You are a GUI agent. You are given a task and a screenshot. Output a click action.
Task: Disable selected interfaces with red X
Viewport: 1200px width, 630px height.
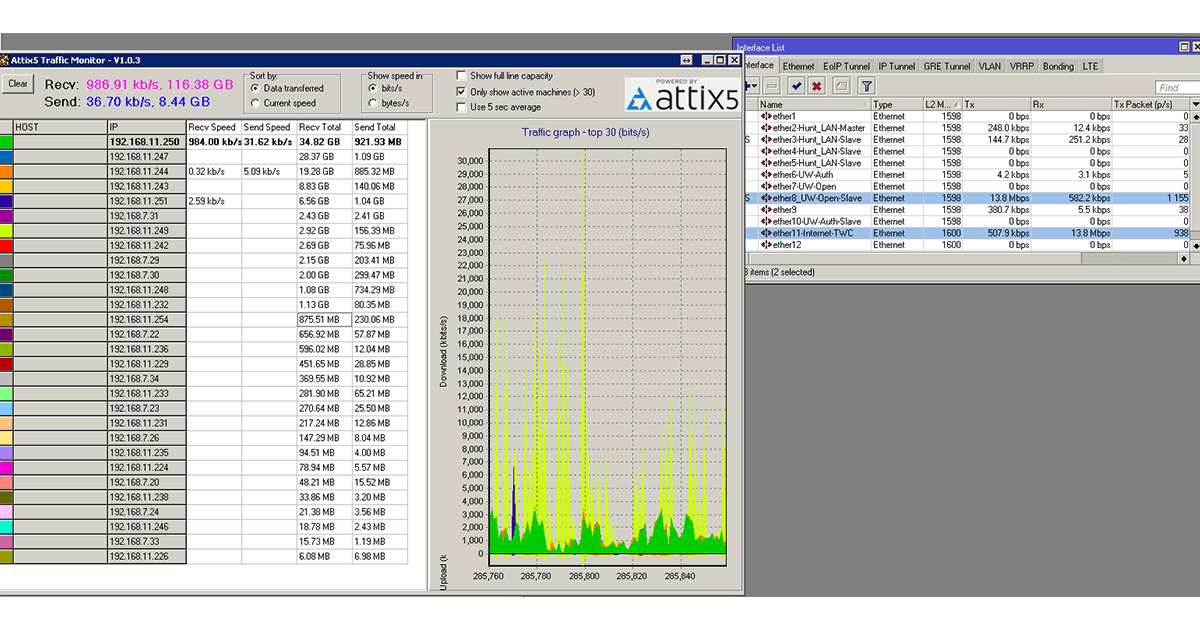(x=817, y=86)
